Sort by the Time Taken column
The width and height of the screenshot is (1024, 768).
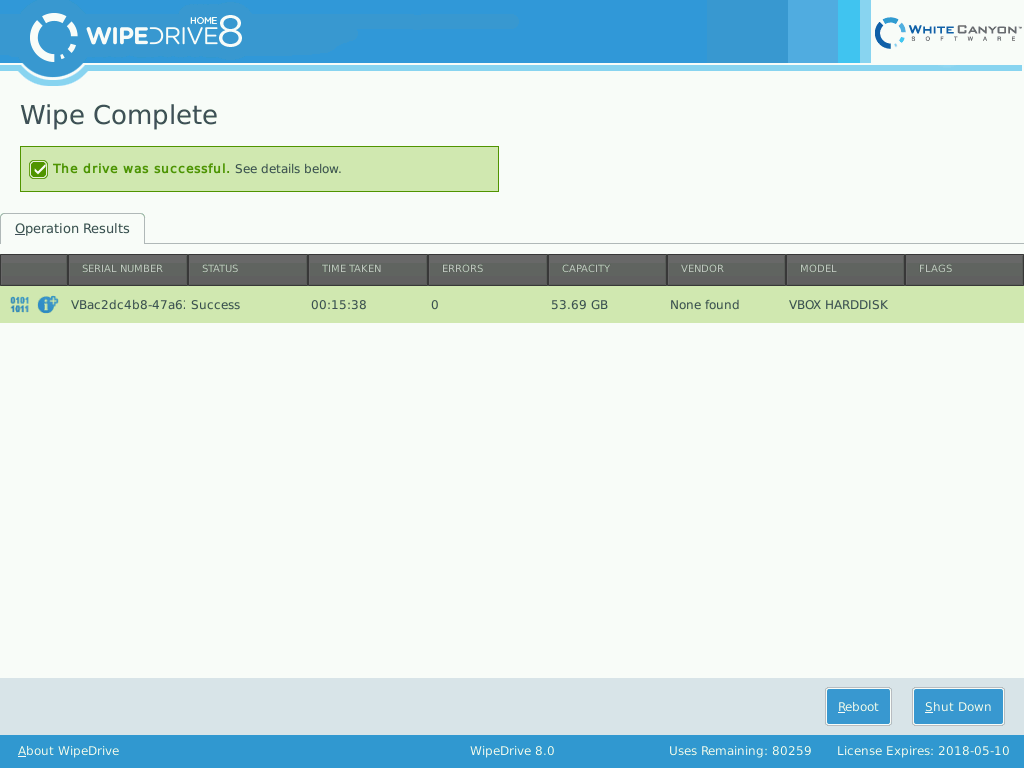click(x=368, y=269)
